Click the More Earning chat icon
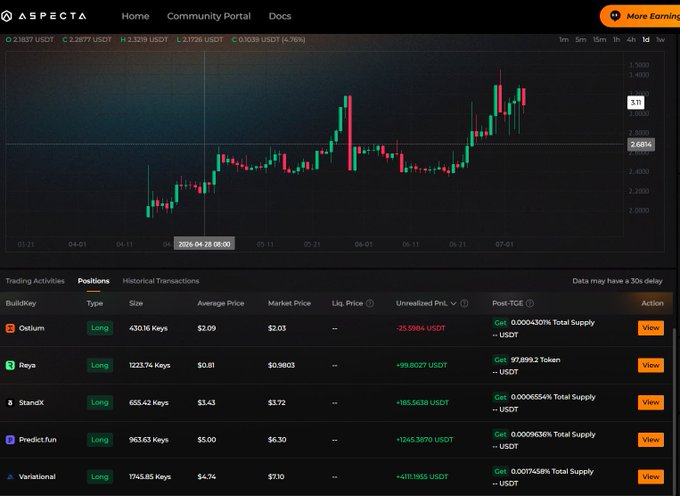This screenshot has width=680, height=496. click(615, 16)
